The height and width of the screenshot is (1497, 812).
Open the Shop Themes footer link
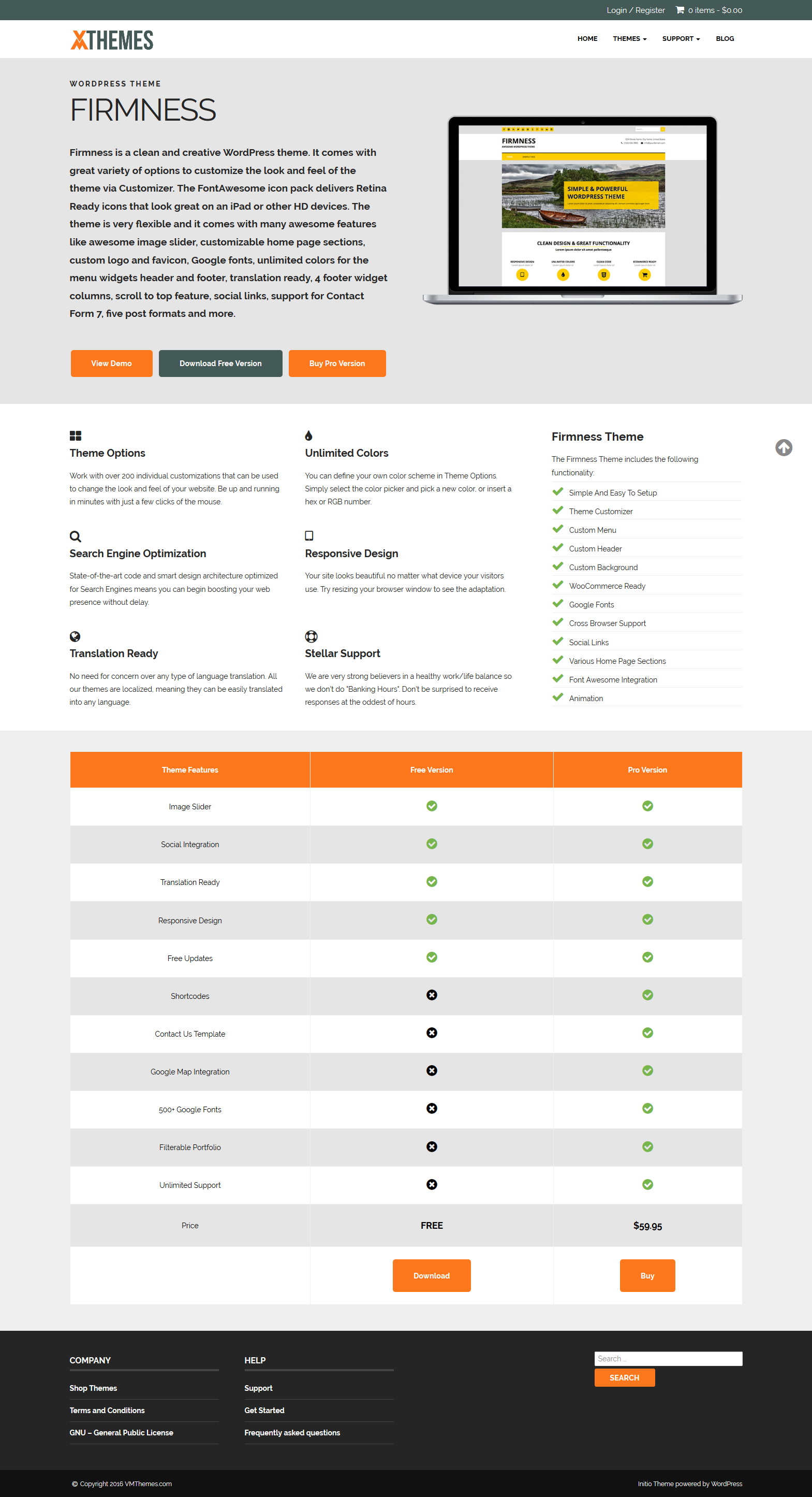pos(94,1388)
